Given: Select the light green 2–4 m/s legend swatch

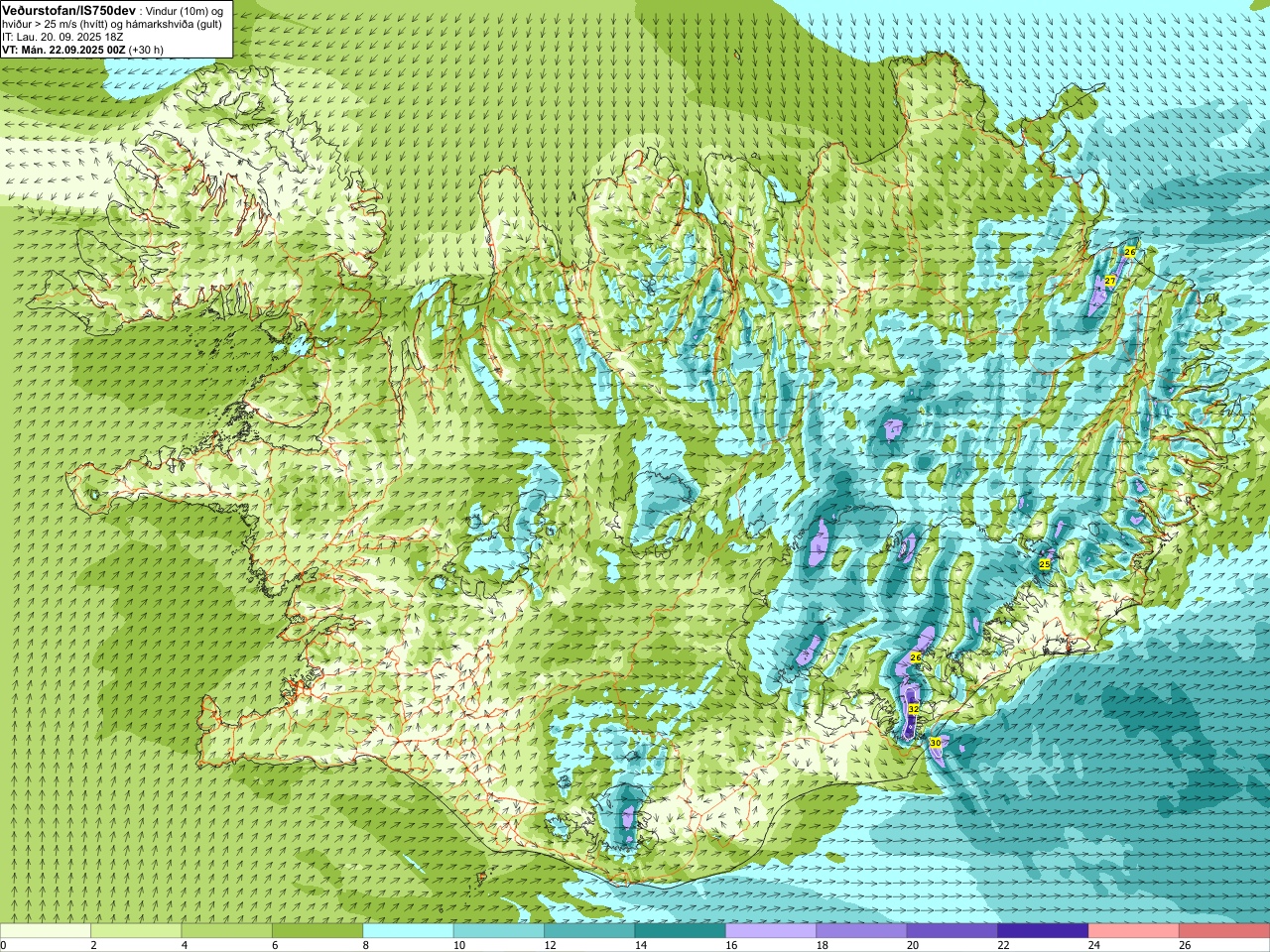Looking at the screenshot, I should pos(136,931).
